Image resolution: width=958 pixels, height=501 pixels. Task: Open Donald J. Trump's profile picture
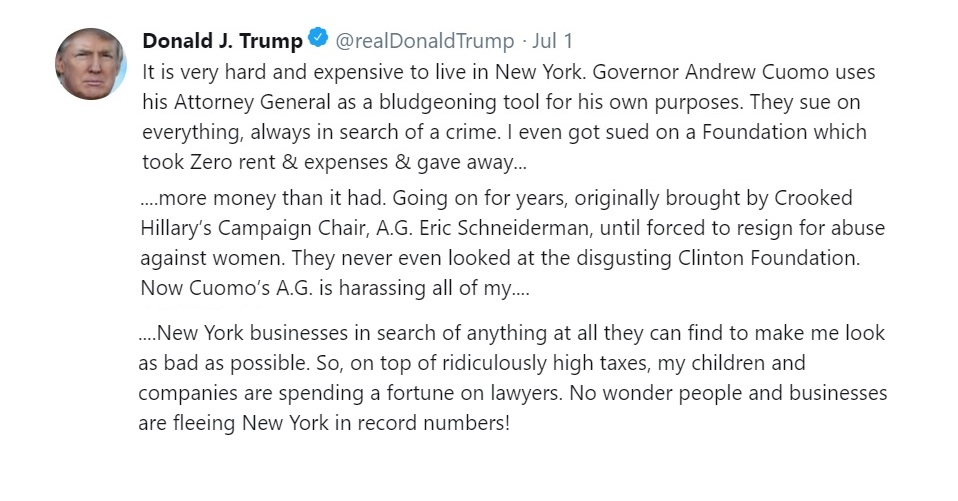pos(91,64)
